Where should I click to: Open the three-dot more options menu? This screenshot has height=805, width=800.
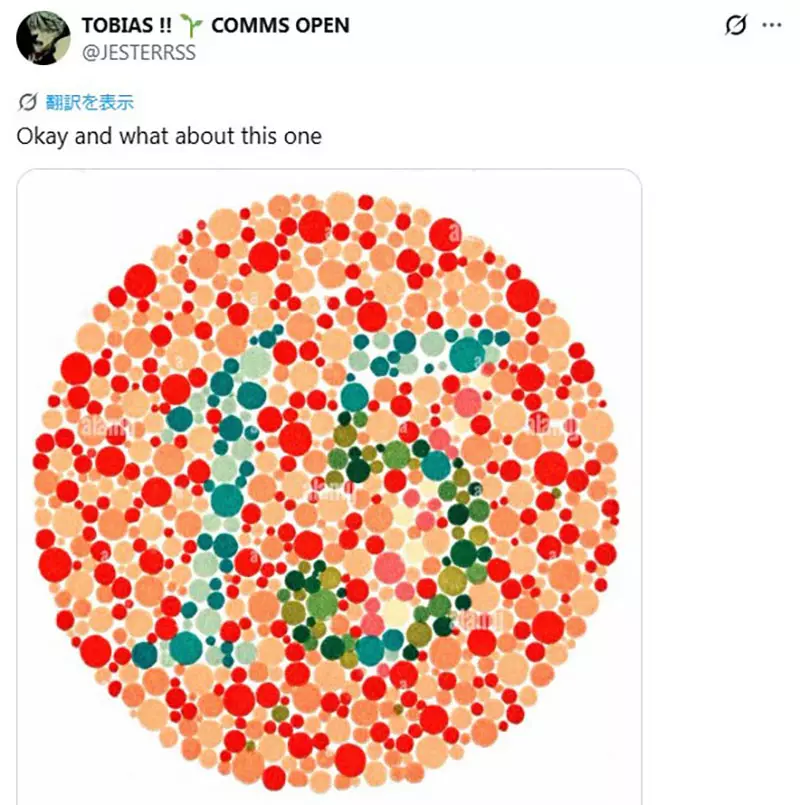pos(771,26)
